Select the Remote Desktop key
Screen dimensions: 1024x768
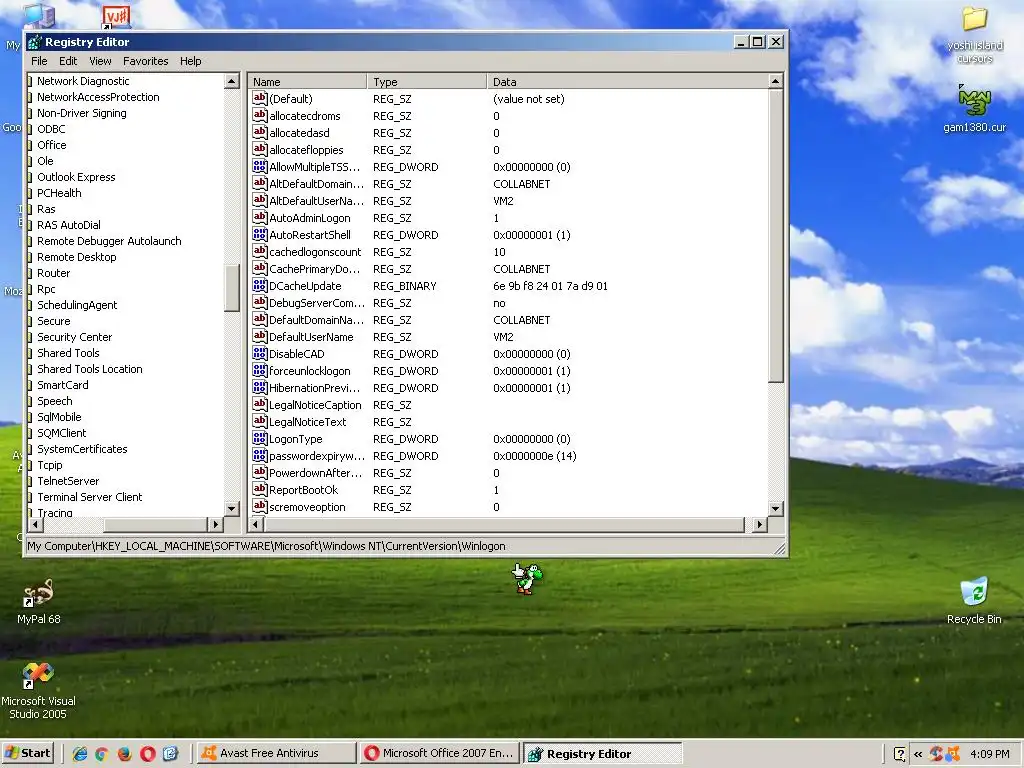[x=76, y=257]
